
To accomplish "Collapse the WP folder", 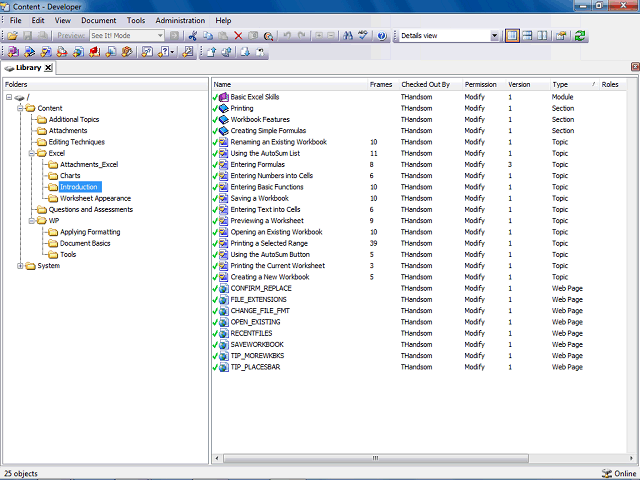I will 31,221.
